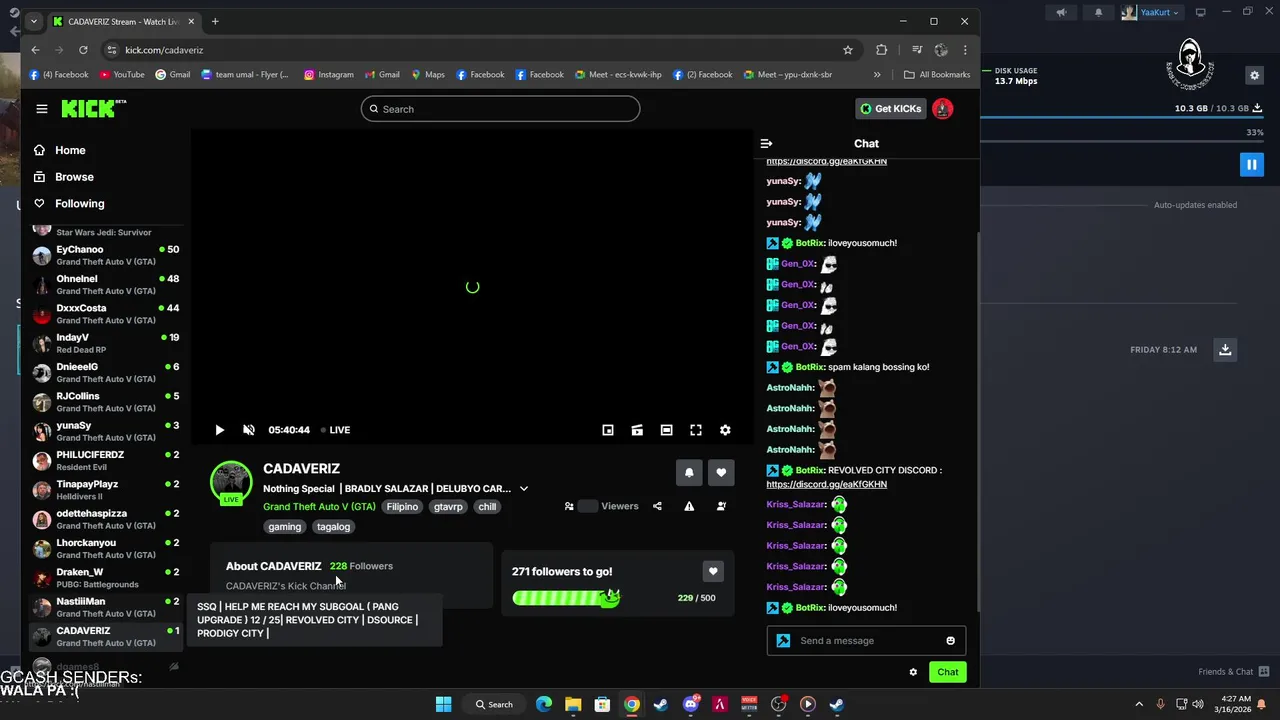Click the Kick Search box

(500, 109)
